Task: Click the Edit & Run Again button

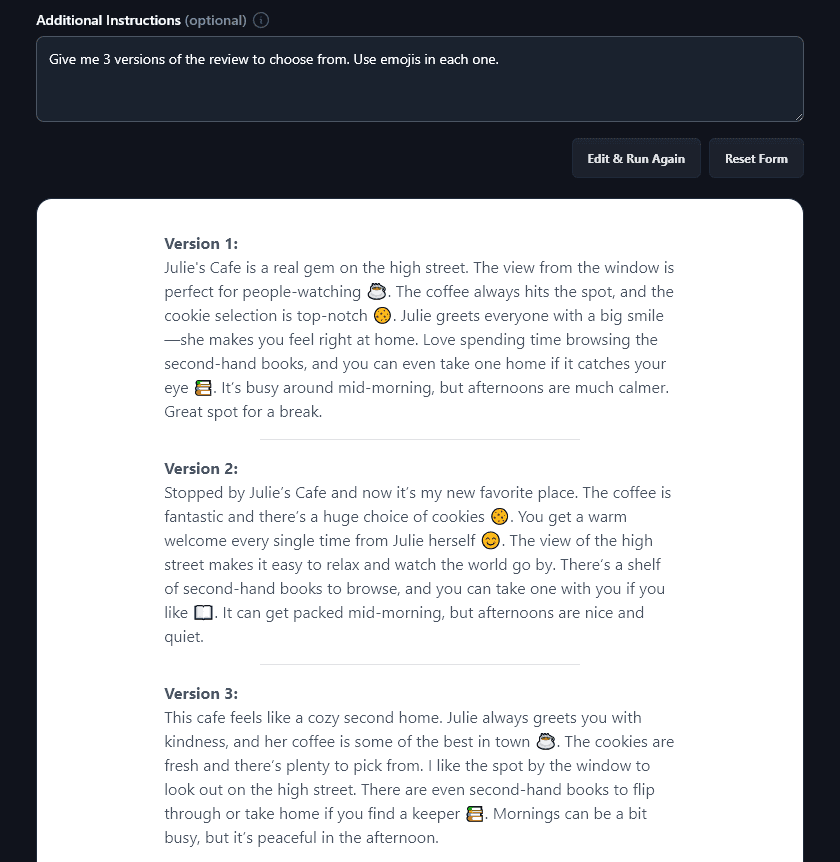Action: tap(636, 157)
